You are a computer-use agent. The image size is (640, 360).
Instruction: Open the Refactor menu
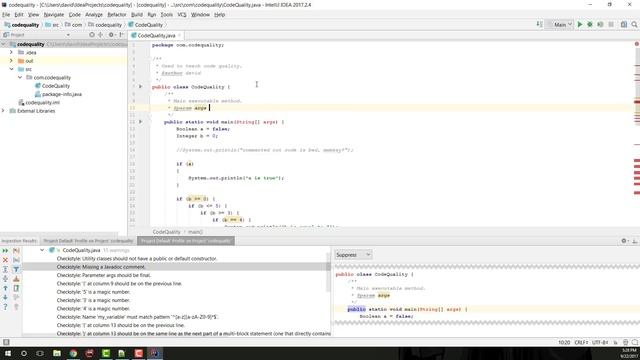pyautogui.click(x=117, y=14)
